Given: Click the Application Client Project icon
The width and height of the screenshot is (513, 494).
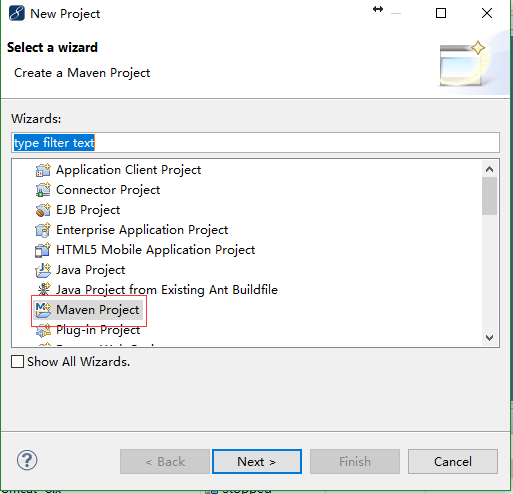Looking at the screenshot, I should (43, 170).
